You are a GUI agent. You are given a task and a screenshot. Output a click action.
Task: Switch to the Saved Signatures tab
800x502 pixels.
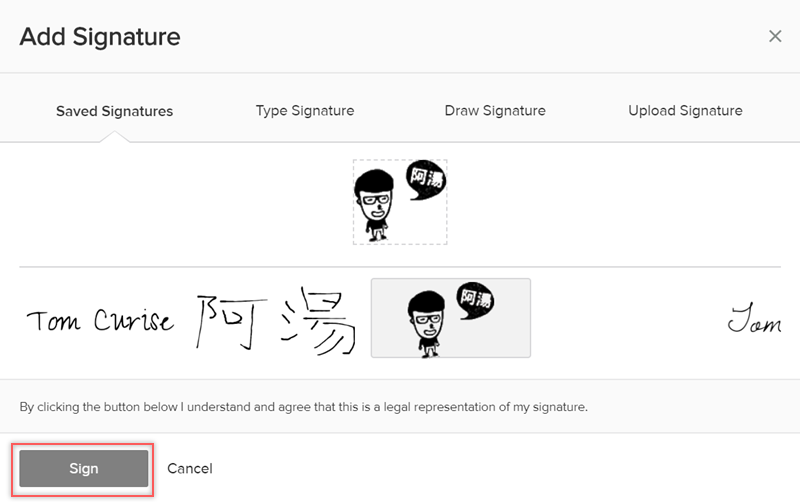pyautogui.click(x=114, y=111)
